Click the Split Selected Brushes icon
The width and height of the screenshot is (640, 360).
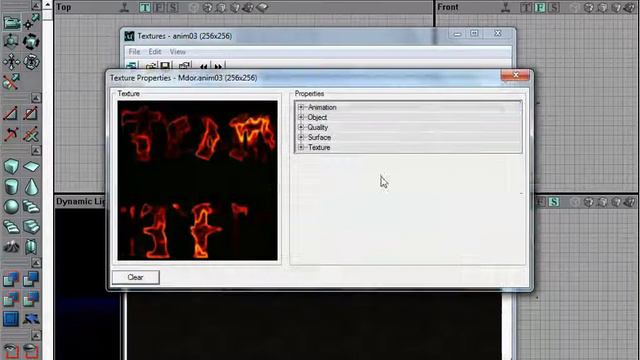[x=31, y=113]
